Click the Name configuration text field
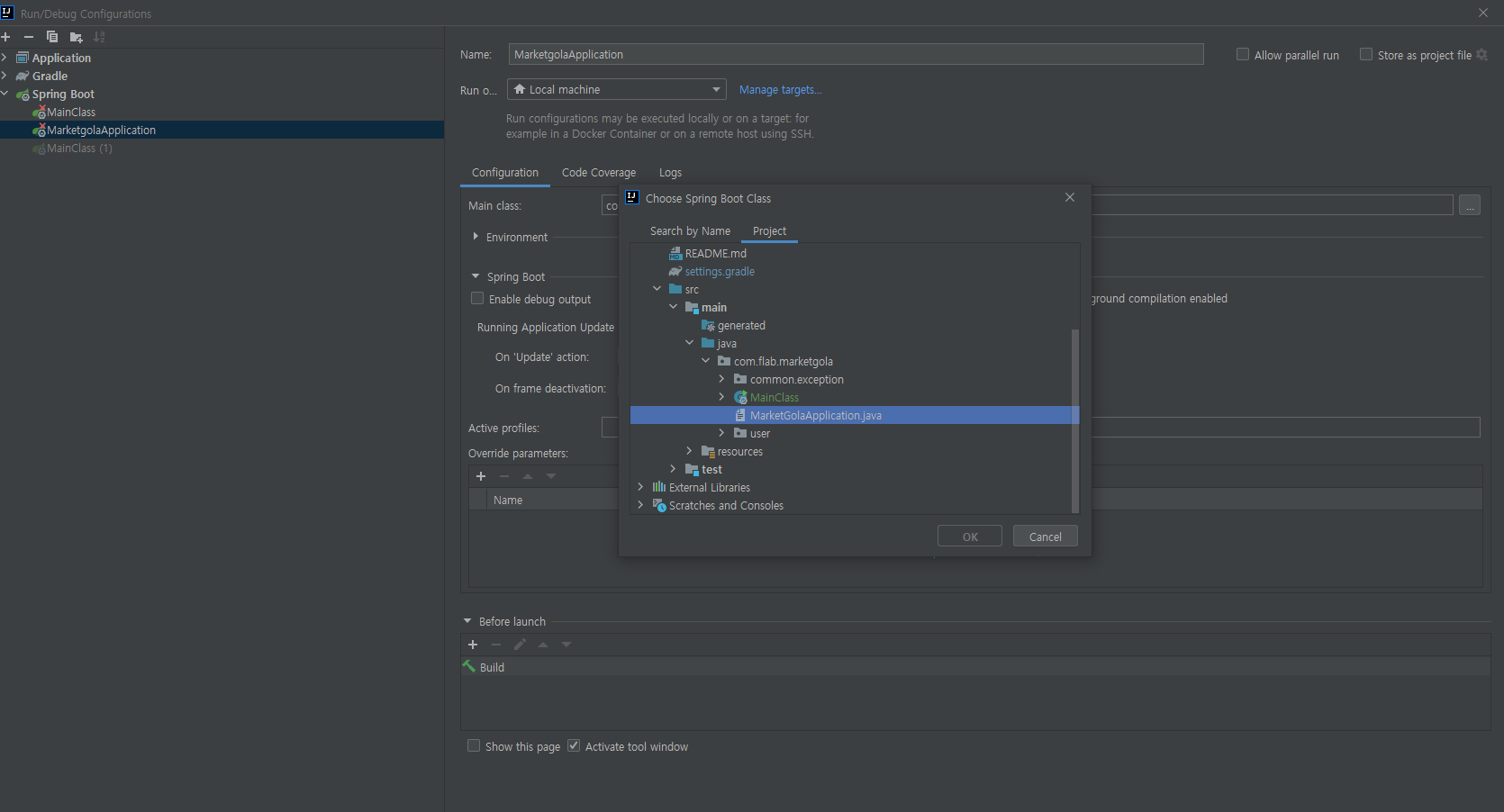The image size is (1504, 812). 856,54
